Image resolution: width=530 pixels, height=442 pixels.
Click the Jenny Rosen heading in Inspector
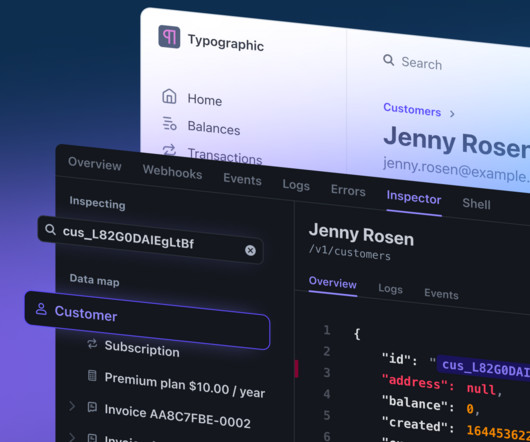pos(361,234)
